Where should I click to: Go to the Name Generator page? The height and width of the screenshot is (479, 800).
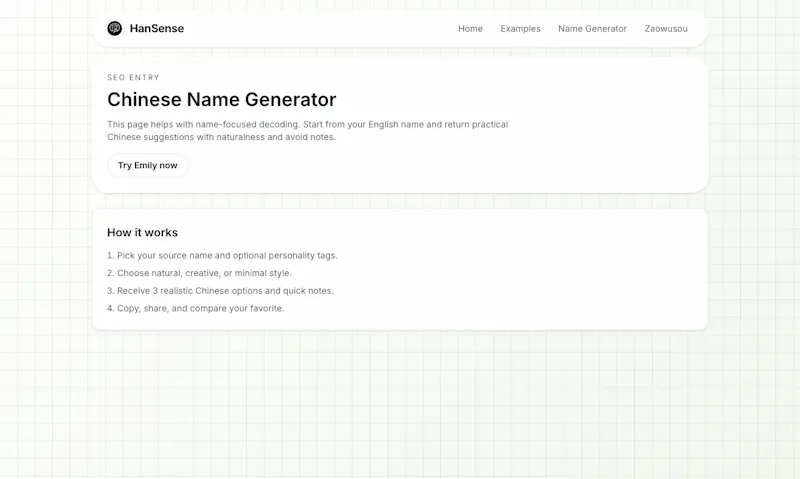592,29
